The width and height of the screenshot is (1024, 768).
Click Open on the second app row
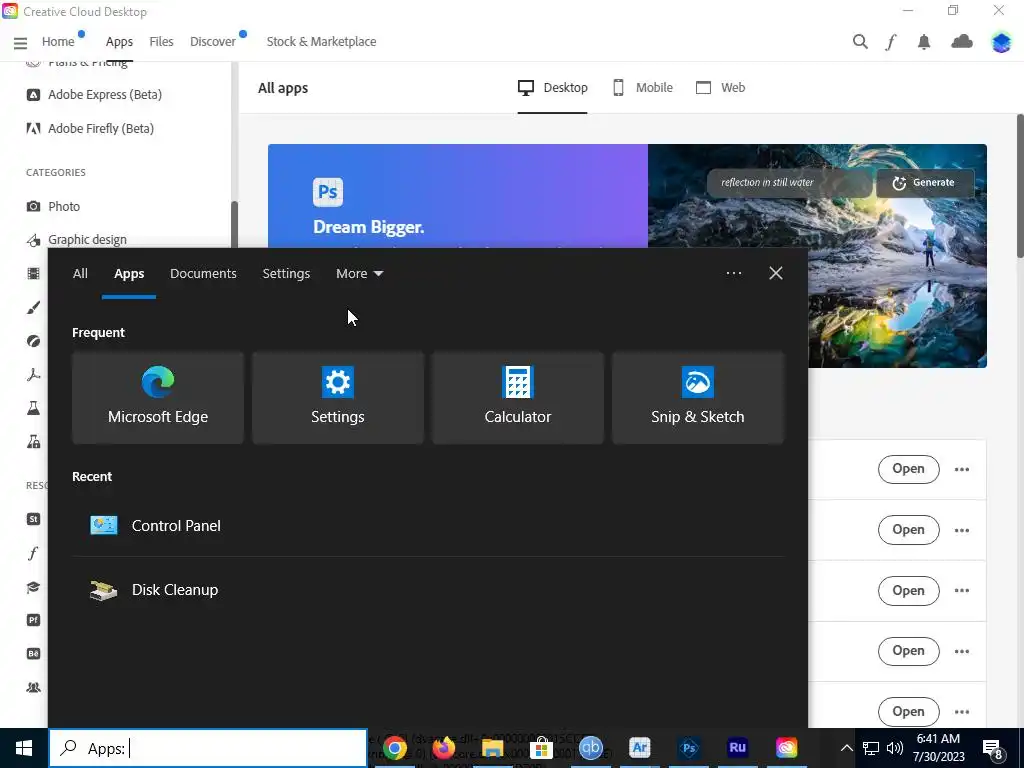tap(908, 530)
